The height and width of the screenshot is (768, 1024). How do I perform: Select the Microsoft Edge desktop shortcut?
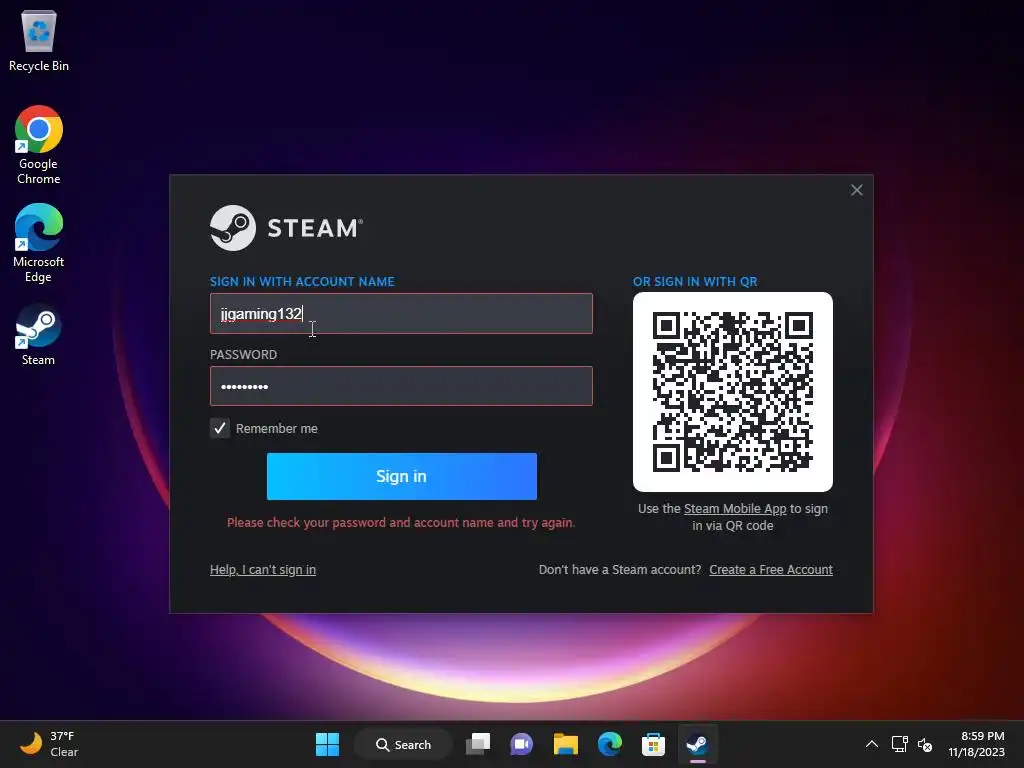click(39, 243)
